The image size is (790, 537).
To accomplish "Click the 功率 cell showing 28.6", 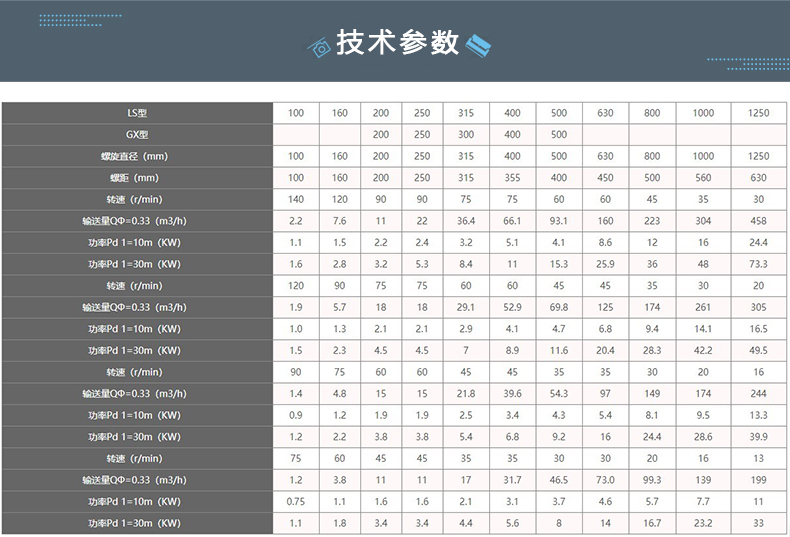I will 703,437.
